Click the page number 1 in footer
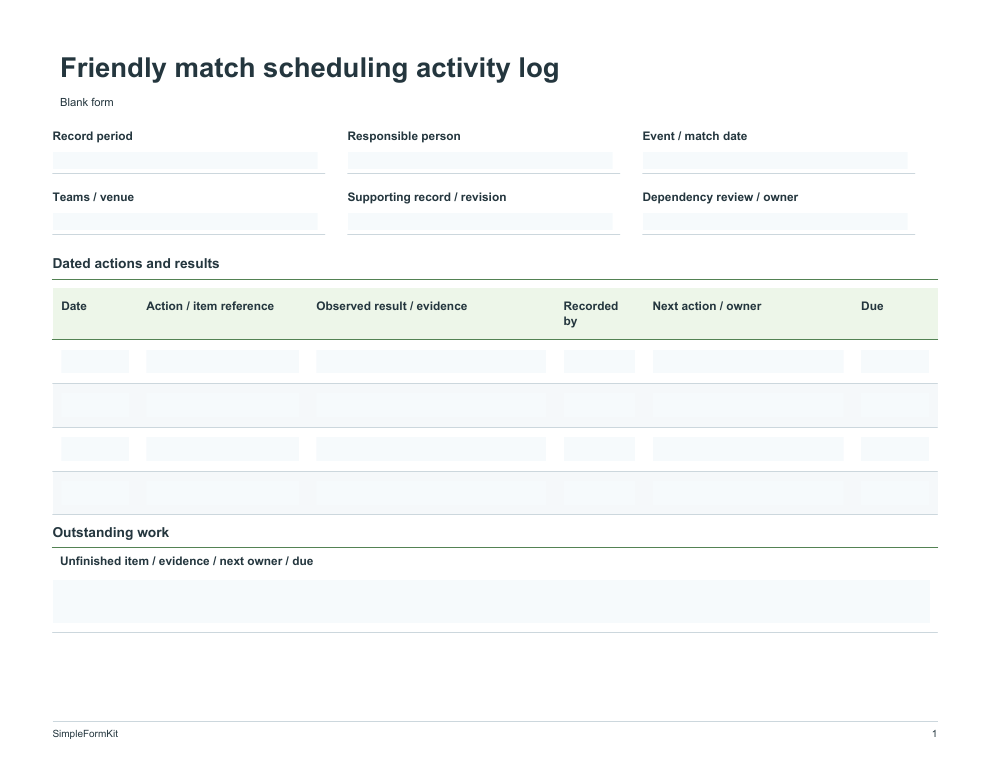This screenshot has height=765, width=990. tap(934, 733)
